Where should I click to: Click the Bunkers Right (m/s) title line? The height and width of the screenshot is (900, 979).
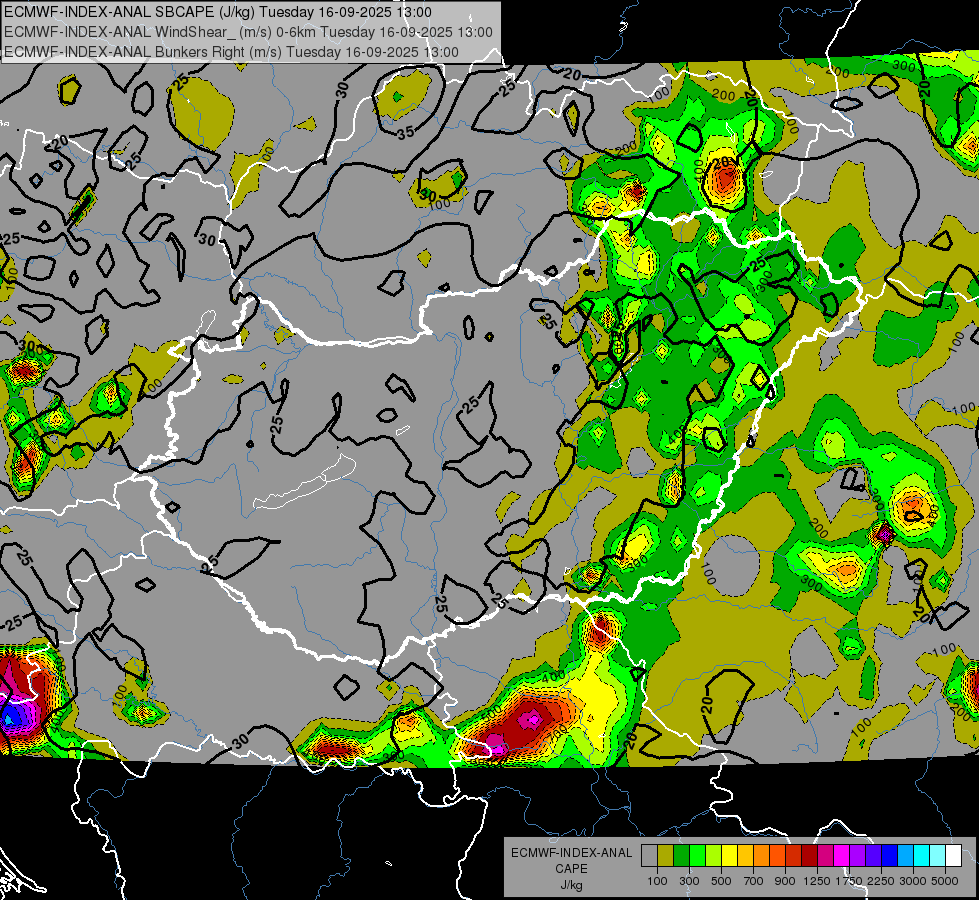pyautogui.click(x=232, y=52)
